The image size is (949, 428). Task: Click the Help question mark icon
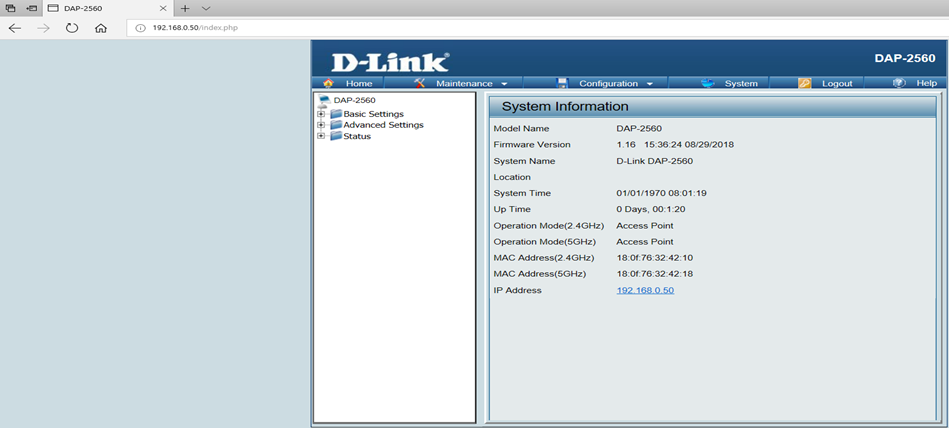pos(899,83)
